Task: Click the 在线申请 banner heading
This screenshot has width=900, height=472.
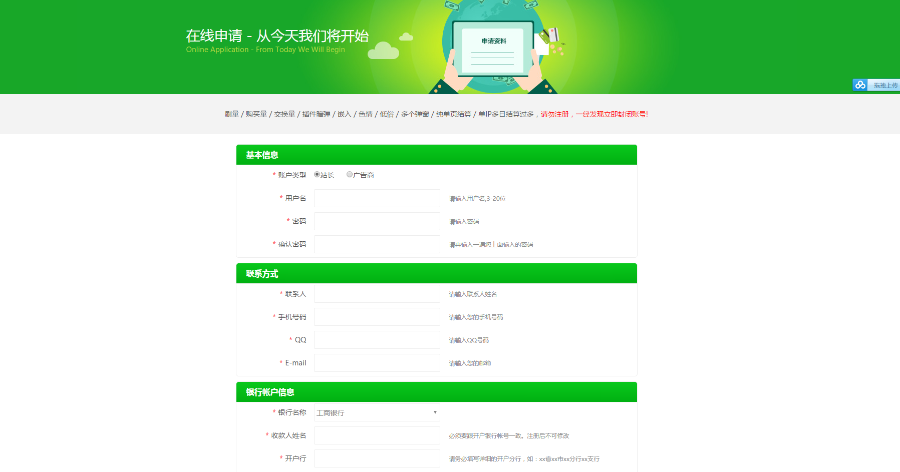Action: [x=277, y=36]
